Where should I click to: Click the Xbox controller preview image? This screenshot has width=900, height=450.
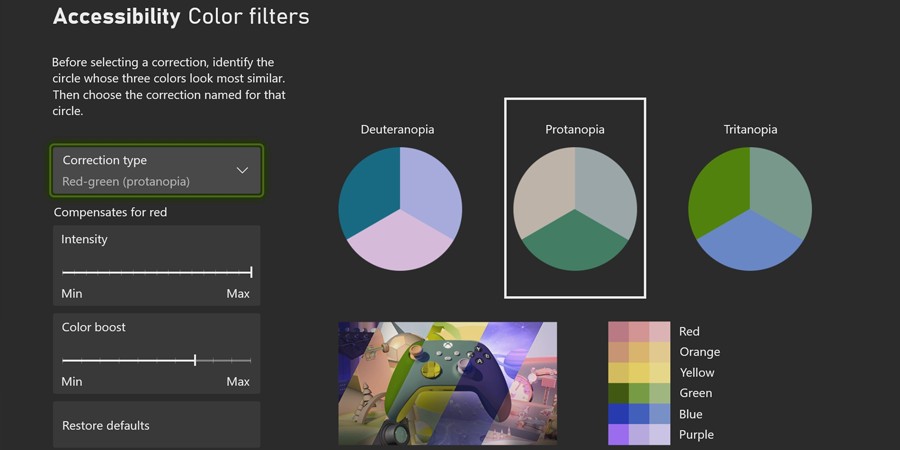[x=448, y=383]
